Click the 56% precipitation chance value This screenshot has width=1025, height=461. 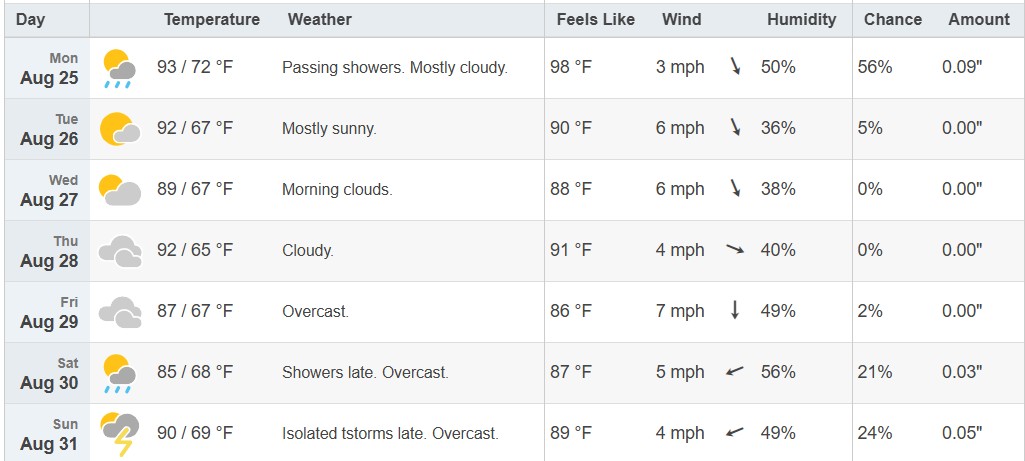875,67
